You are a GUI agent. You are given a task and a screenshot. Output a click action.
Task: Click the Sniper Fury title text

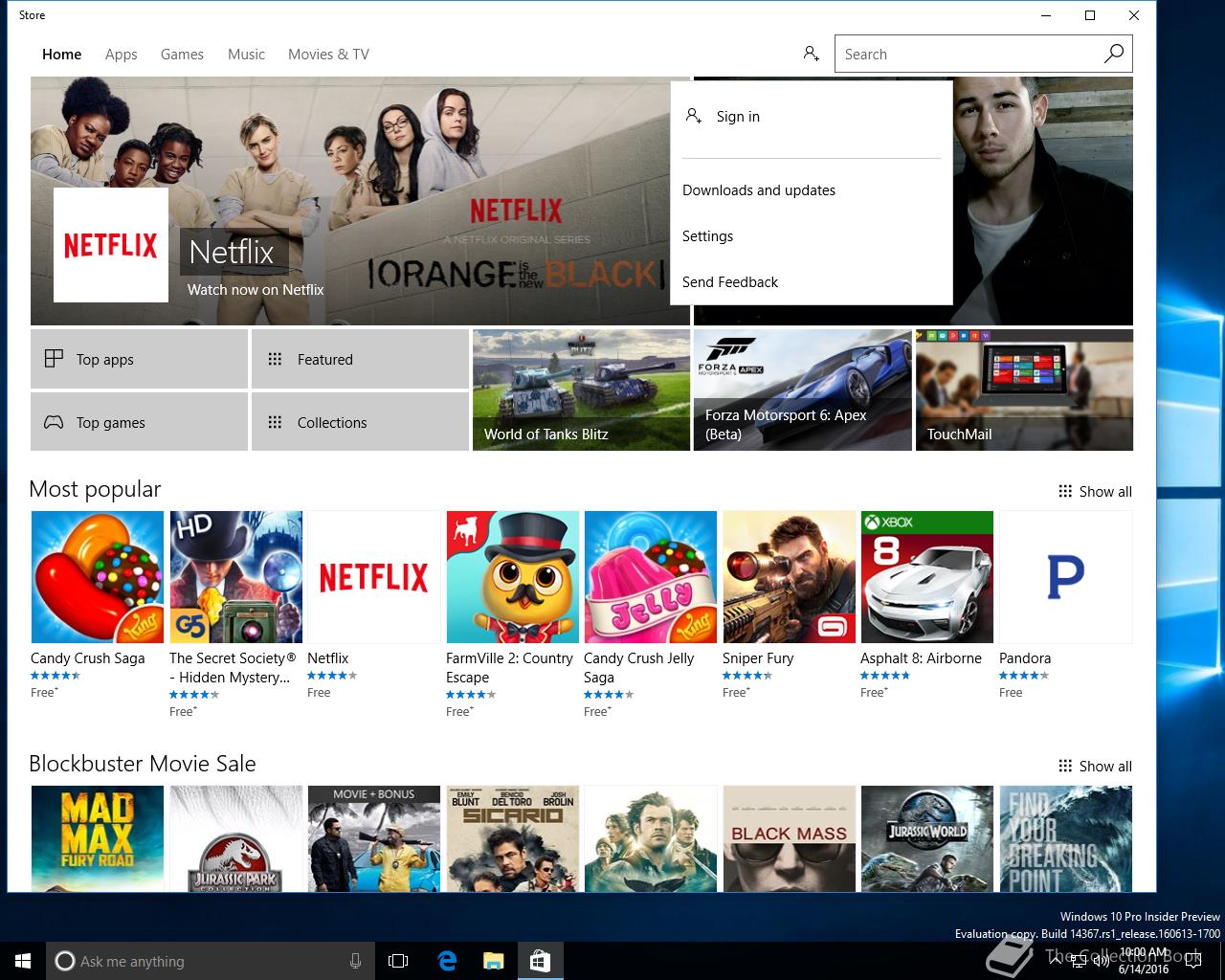click(758, 657)
